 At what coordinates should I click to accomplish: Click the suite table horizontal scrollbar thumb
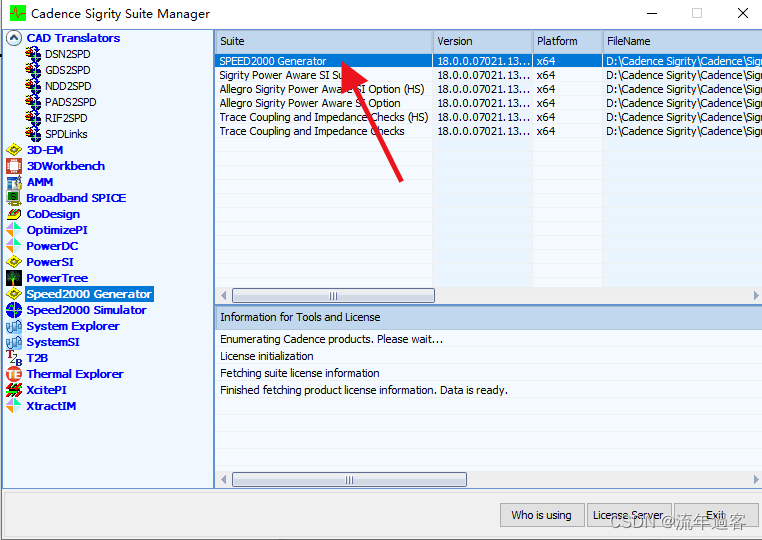333,296
